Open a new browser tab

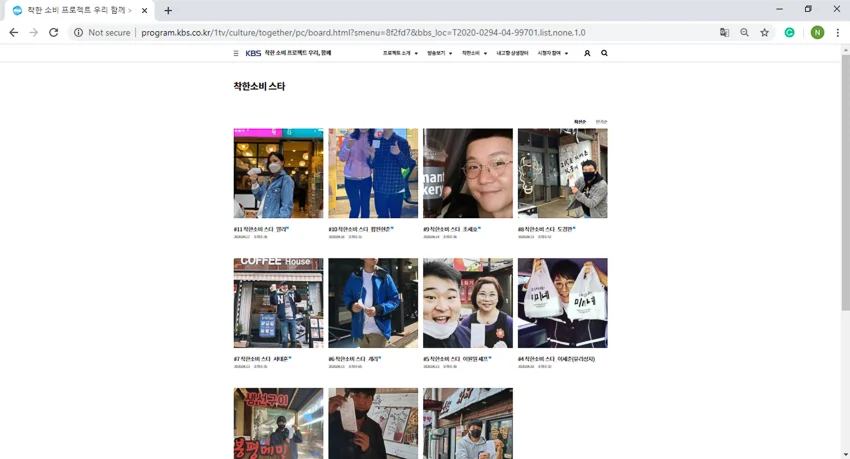168,10
